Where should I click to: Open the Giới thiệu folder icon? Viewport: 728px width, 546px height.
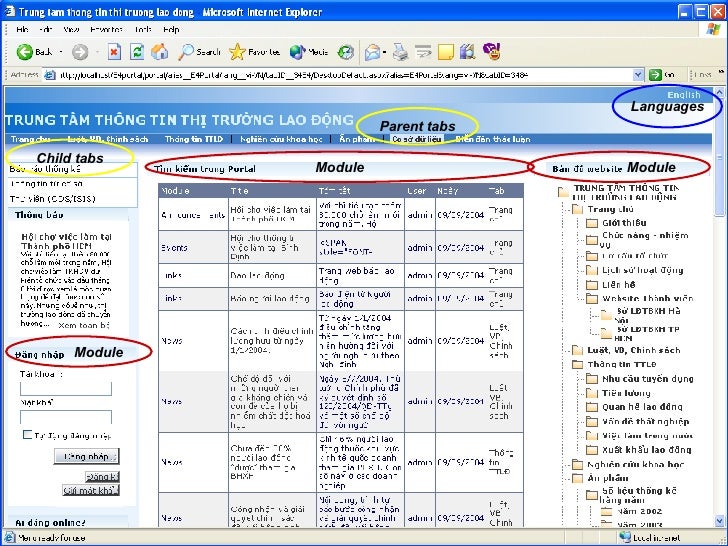point(592,223)
